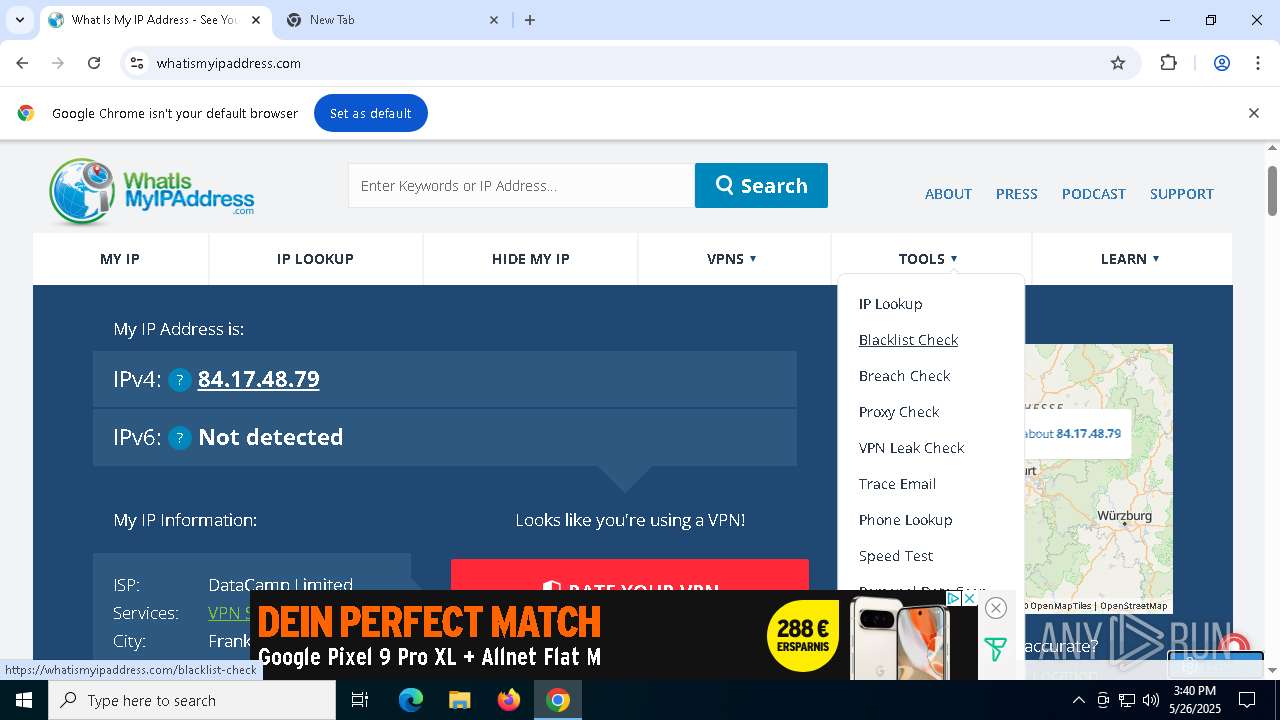
Task: Click the IPv6 question mark help icon
Action: (180, 438)
